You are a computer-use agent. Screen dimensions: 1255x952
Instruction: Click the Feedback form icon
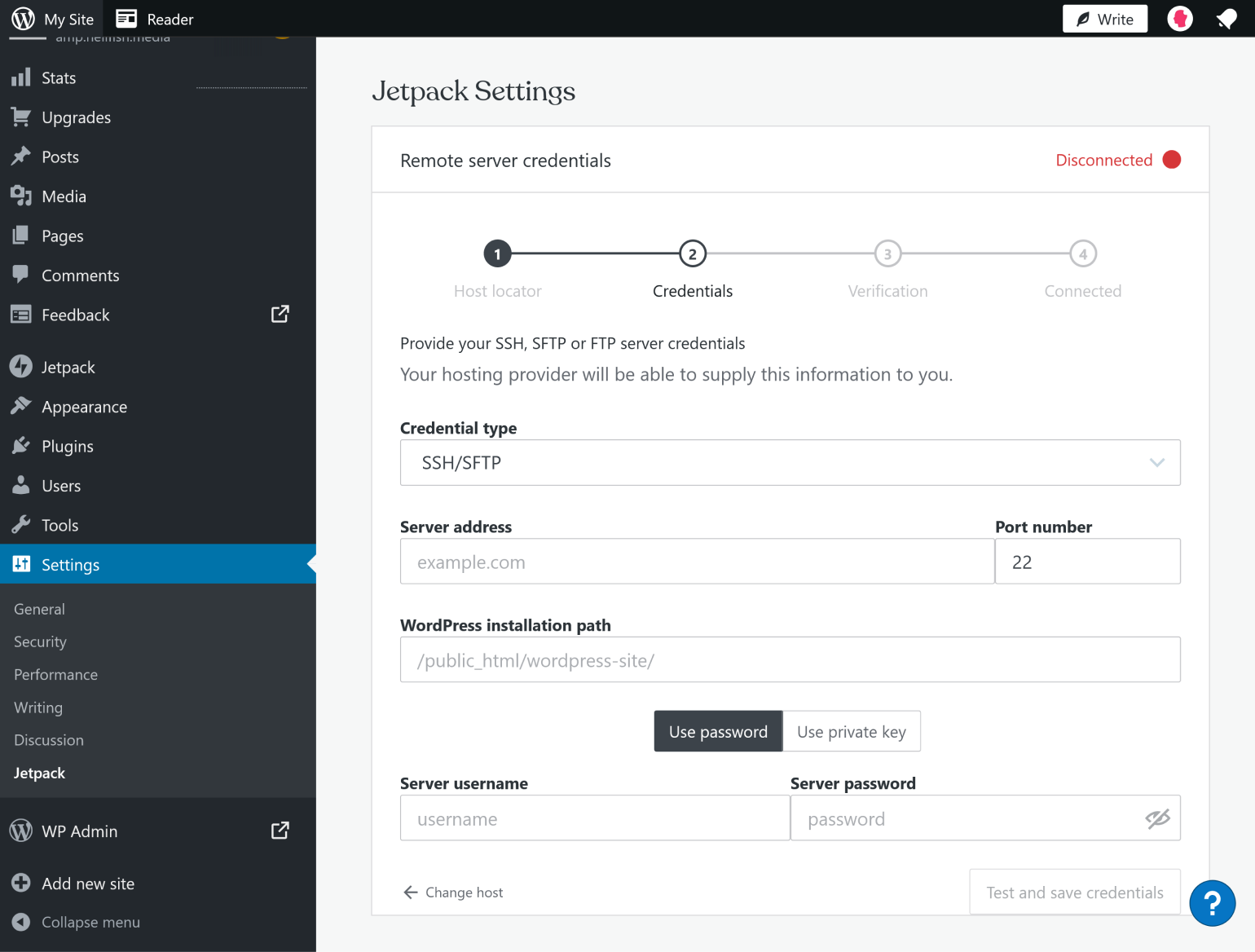click(x=21, y=315)
